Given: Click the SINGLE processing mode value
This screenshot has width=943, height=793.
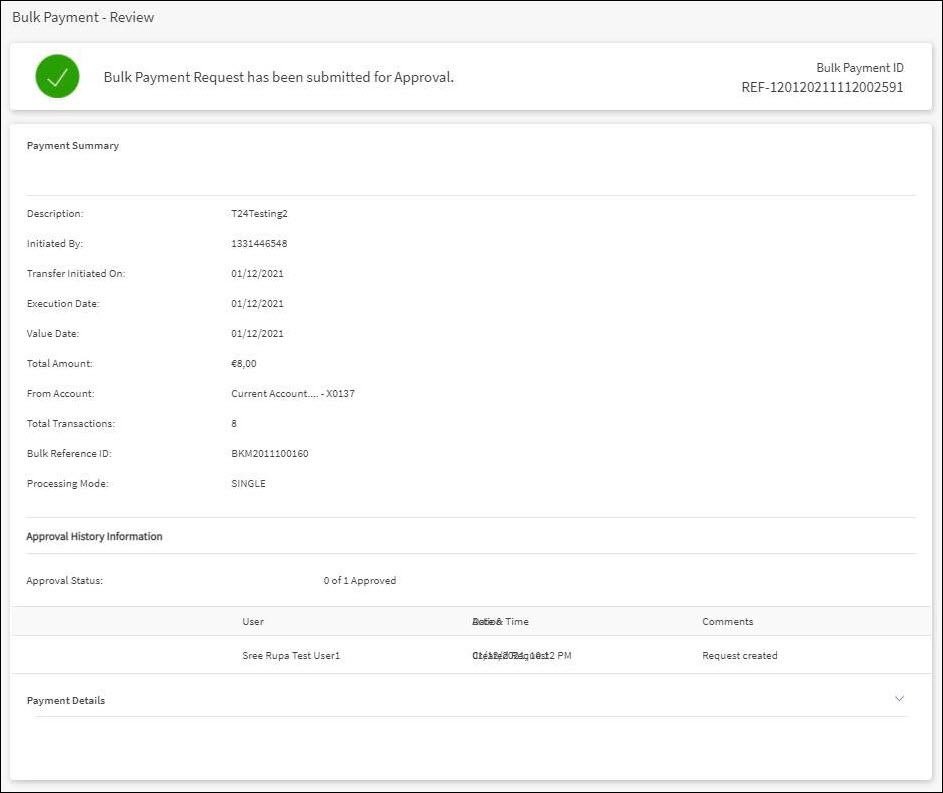Looking at the screenshot, I should (x=248, y=483).
